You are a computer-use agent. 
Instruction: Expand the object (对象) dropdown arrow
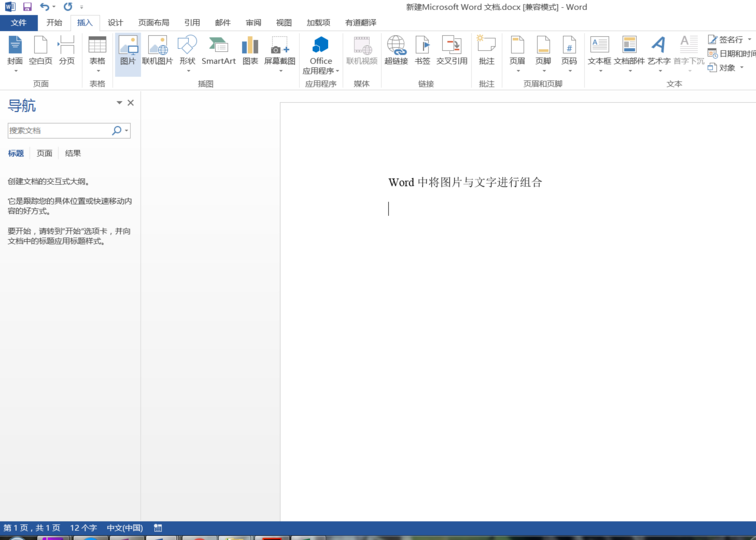pos(742,68)
